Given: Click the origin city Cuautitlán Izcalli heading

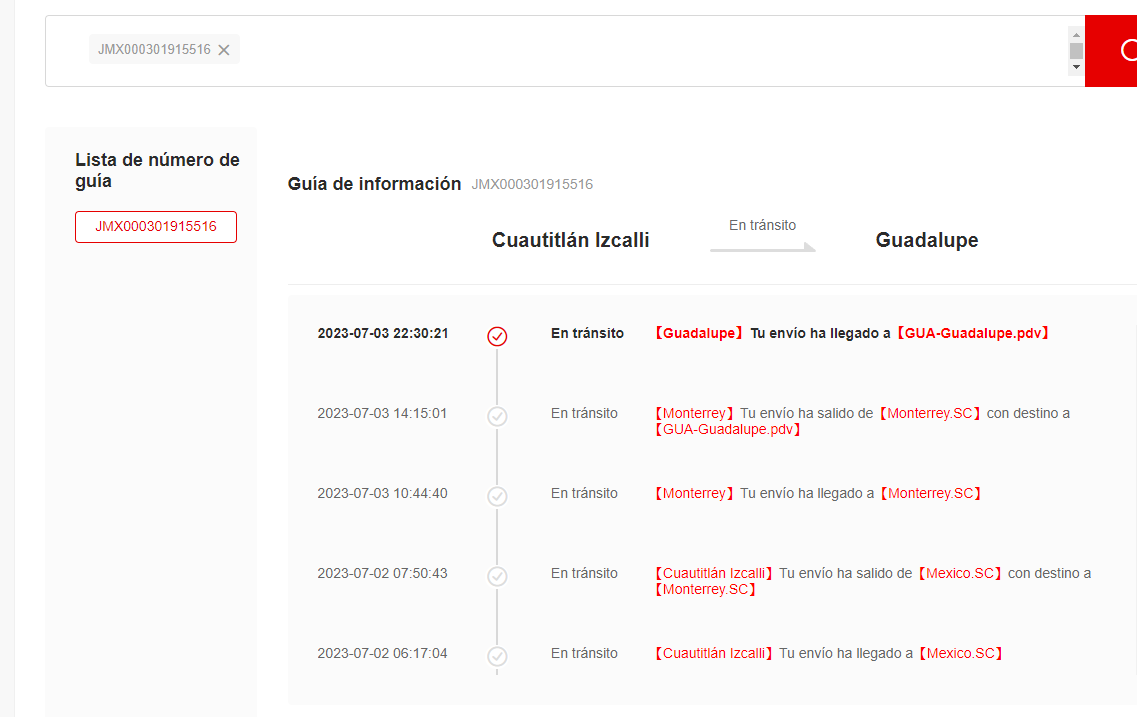Looking at the screenshot, I should point(570,240).
